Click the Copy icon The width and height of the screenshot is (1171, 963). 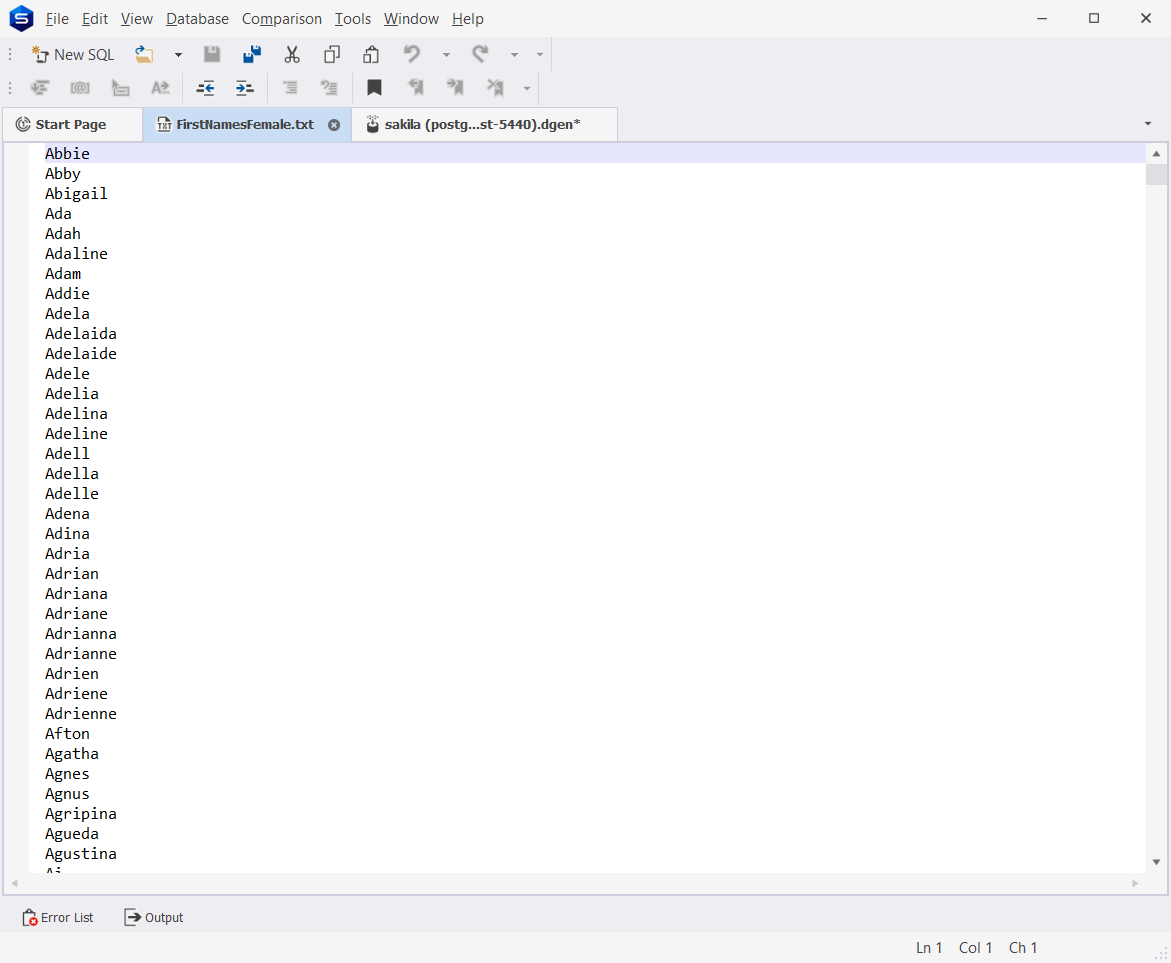pos(332,55)
